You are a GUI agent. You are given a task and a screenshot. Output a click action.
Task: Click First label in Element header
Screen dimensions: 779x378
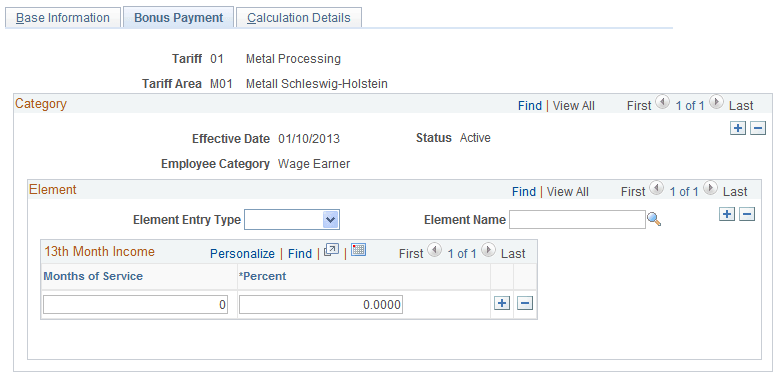633,192
